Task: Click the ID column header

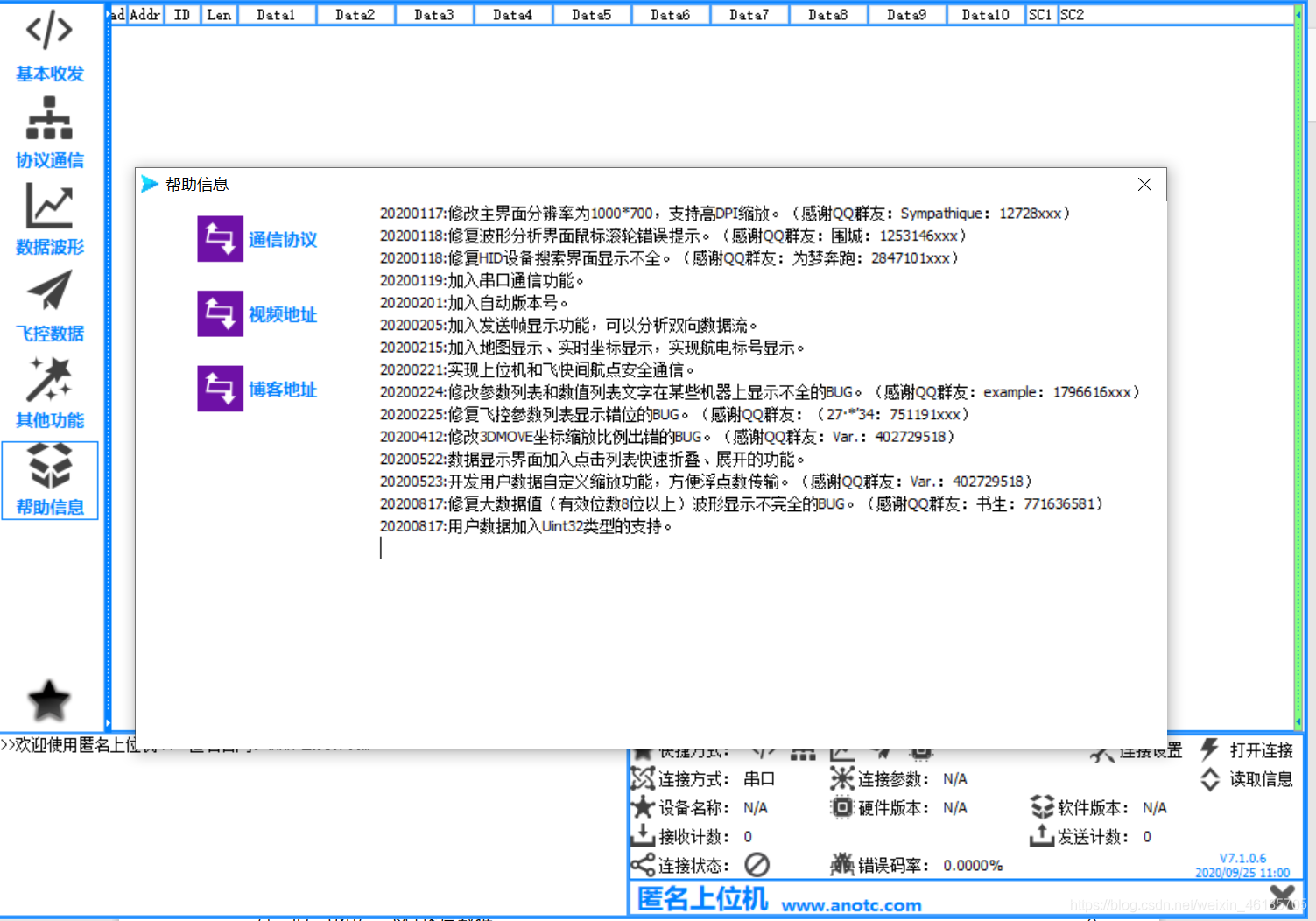Action: tap(182, 15)
